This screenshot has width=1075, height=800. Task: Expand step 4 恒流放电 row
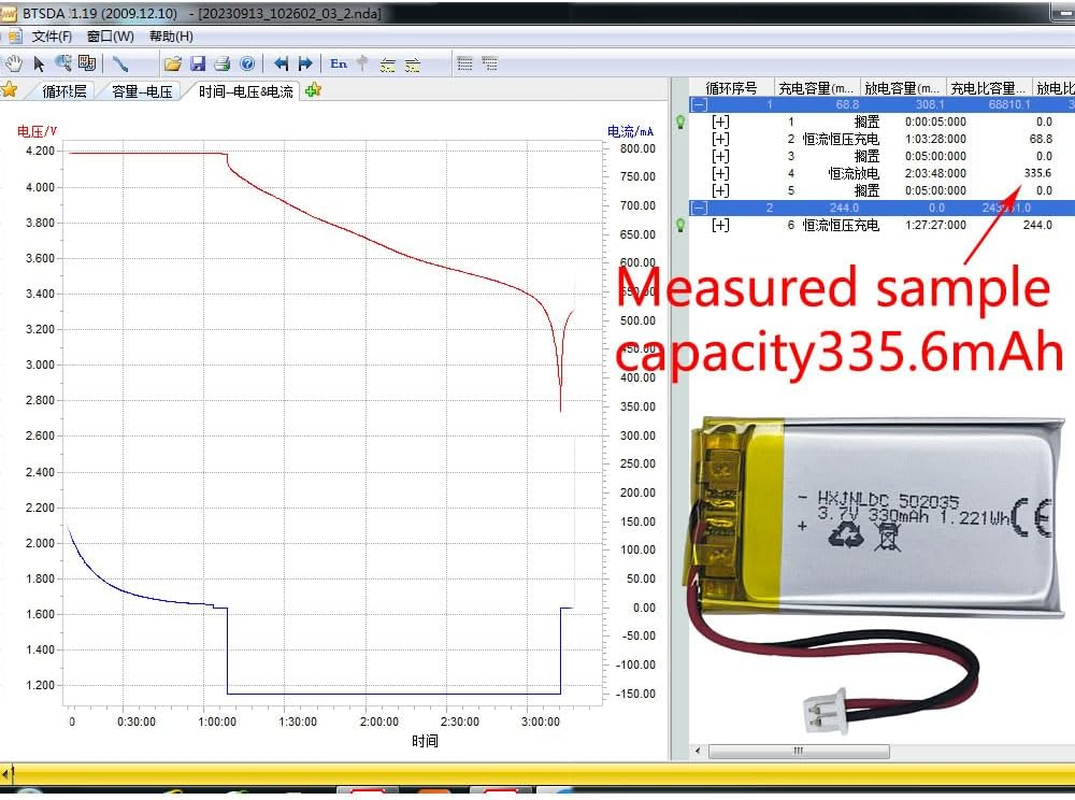coord(720,173)
